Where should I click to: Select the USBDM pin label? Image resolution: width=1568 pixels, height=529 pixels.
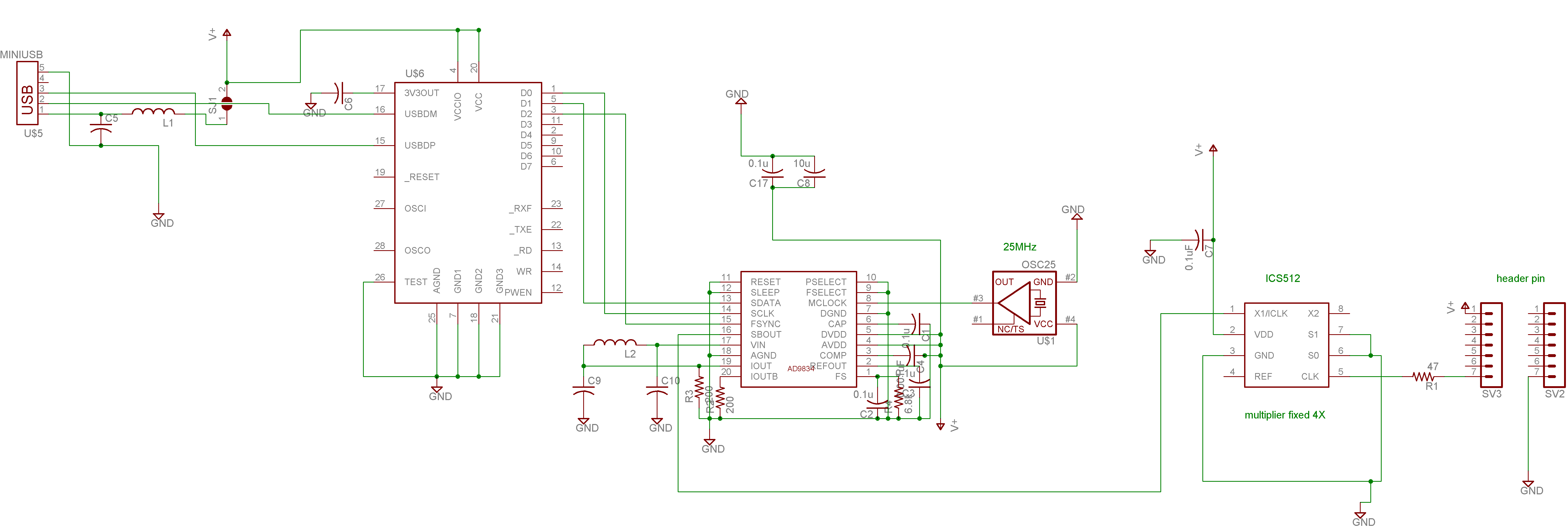point(420,114)
